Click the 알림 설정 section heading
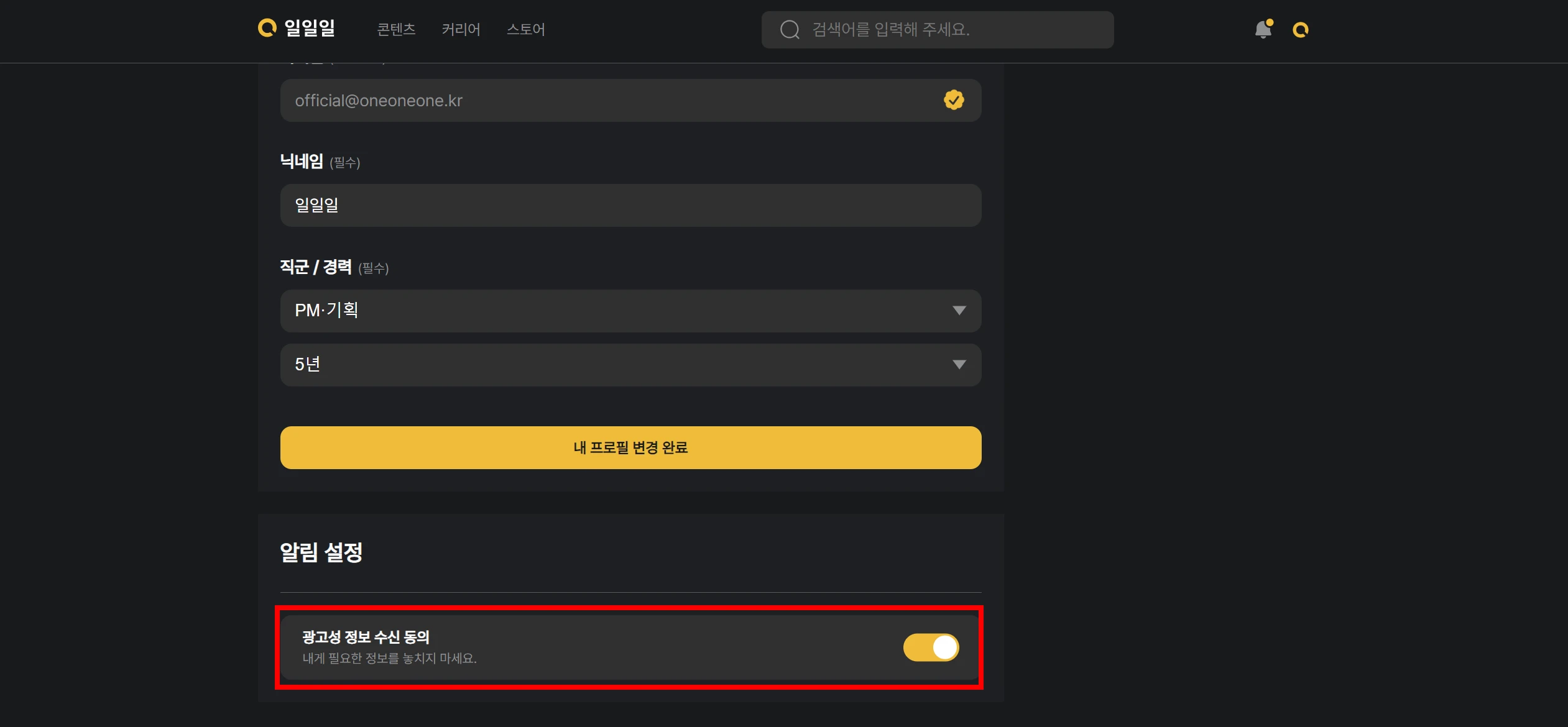Image resolution: width=1568 pixels, height=727 pixels. coord(321,552)
